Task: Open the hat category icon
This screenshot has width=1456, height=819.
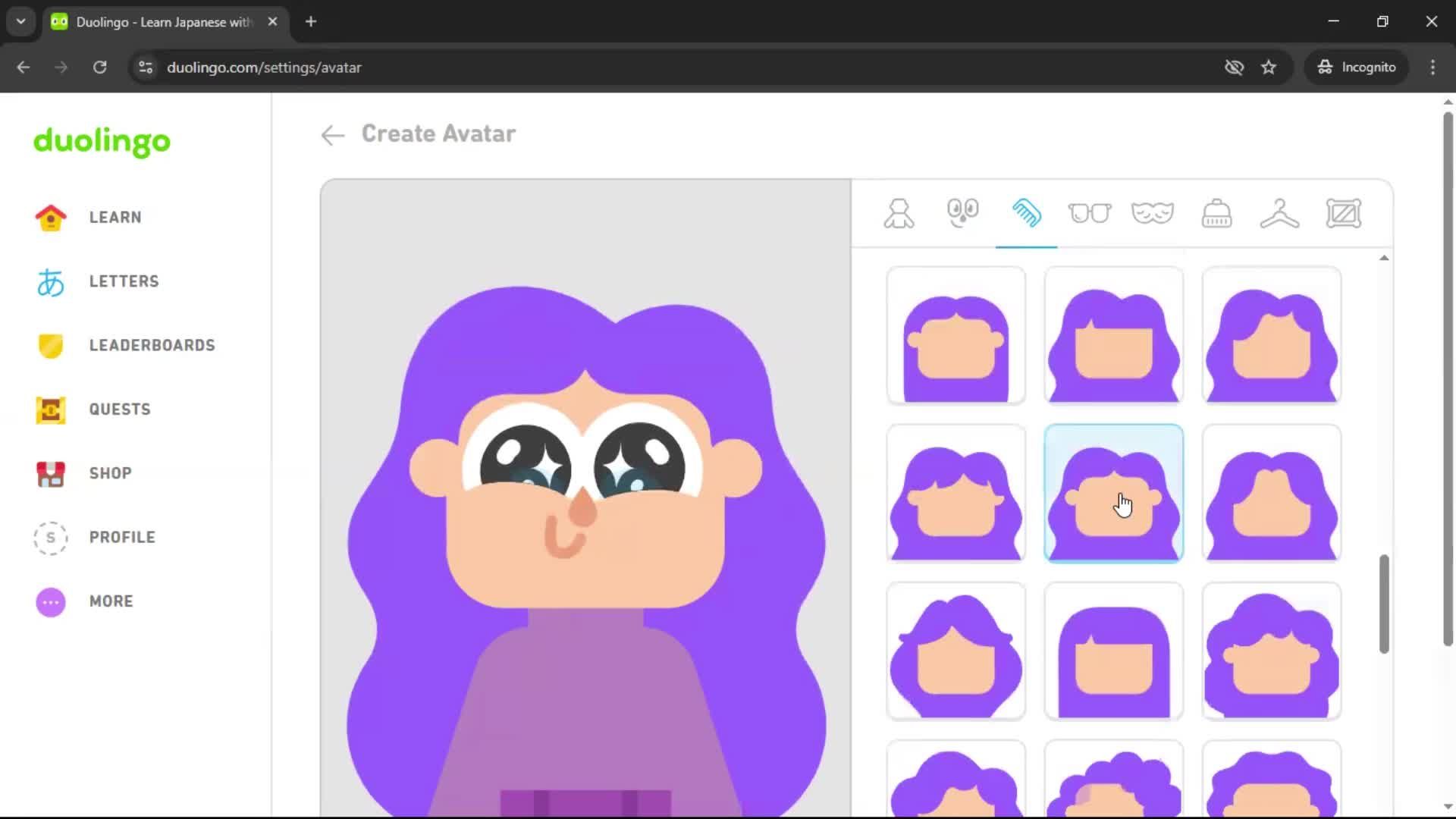Action: pyautogui.click(x=1217, y=213)
